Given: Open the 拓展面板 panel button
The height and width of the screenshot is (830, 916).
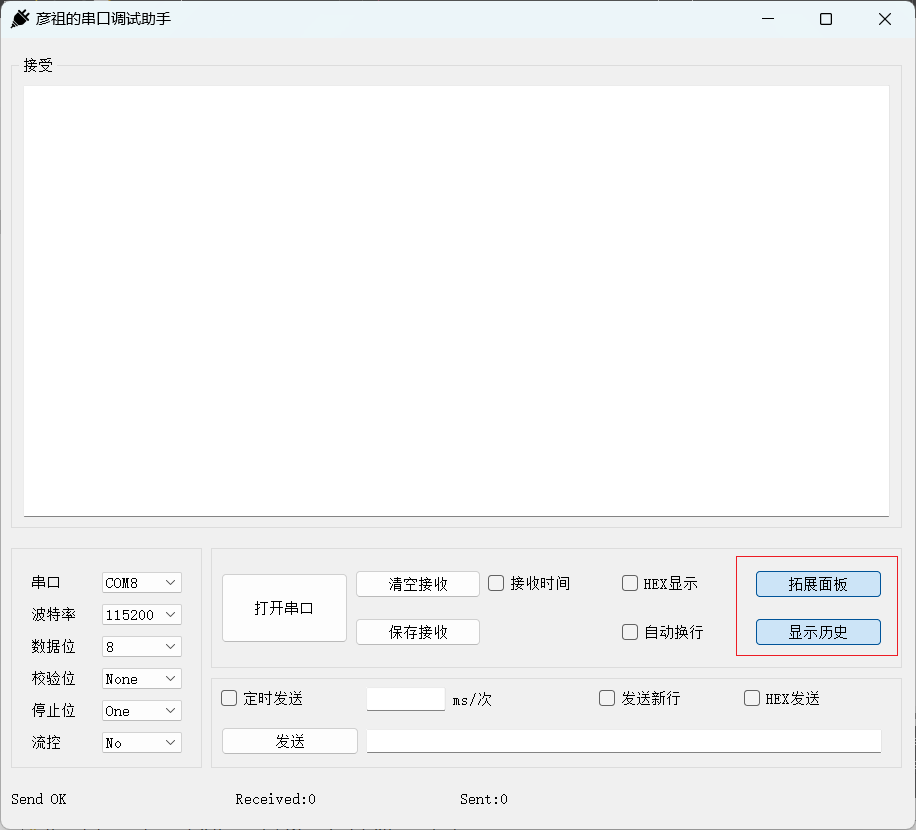Looking at the screenshot, I should pyautogui.click(x=818, y=584).
